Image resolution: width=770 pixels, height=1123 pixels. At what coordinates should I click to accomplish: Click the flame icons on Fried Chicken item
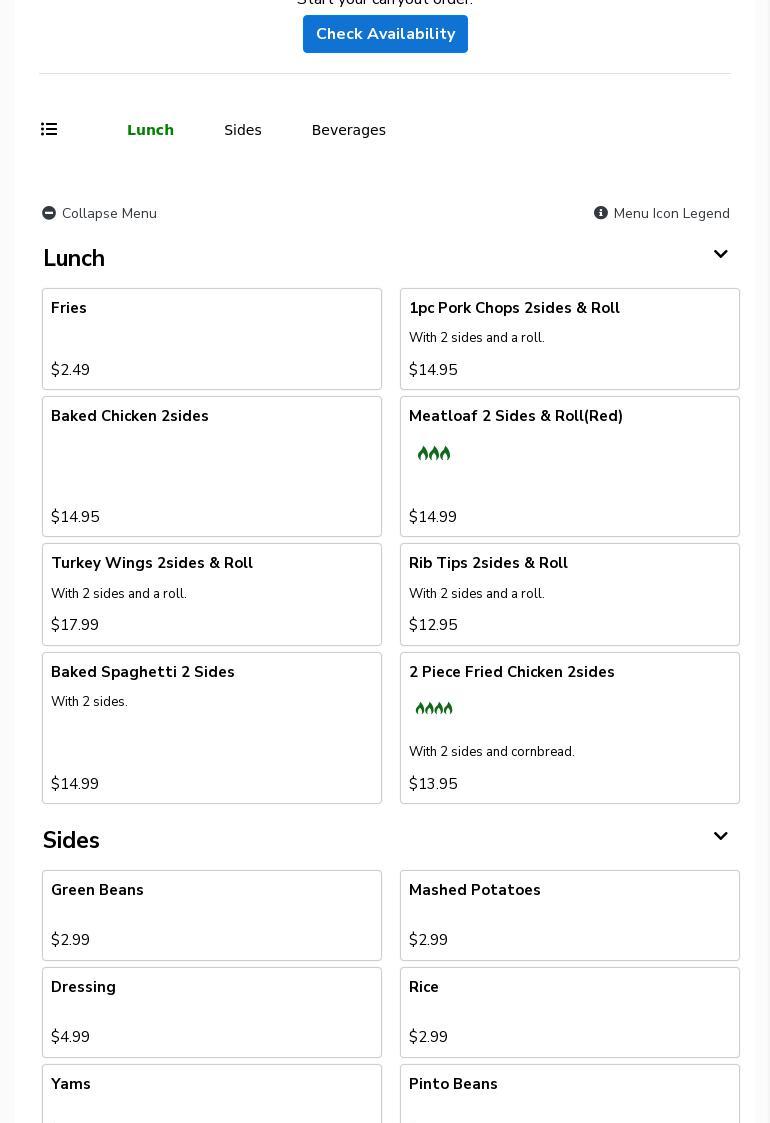click(x=434, y=709)
